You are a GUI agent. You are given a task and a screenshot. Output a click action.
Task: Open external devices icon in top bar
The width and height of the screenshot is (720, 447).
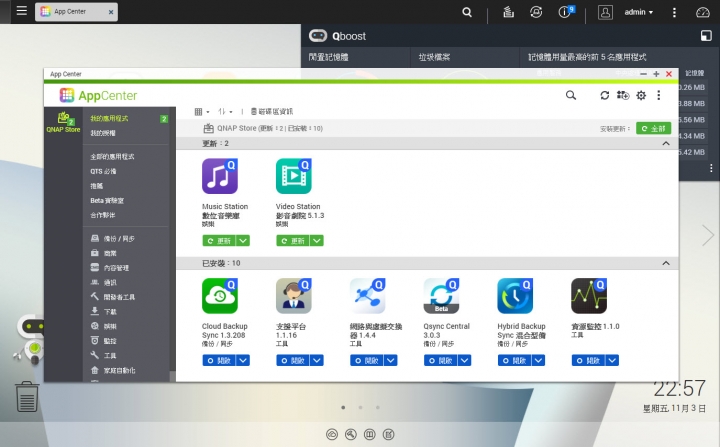click(x=536, y=12)
